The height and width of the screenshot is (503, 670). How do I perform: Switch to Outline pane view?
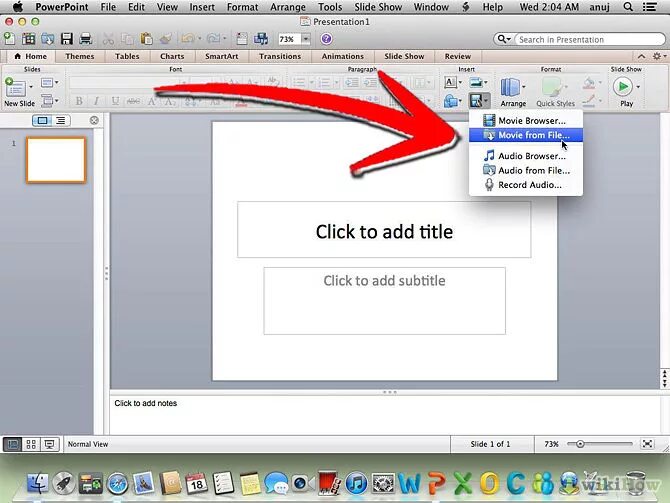61,121
